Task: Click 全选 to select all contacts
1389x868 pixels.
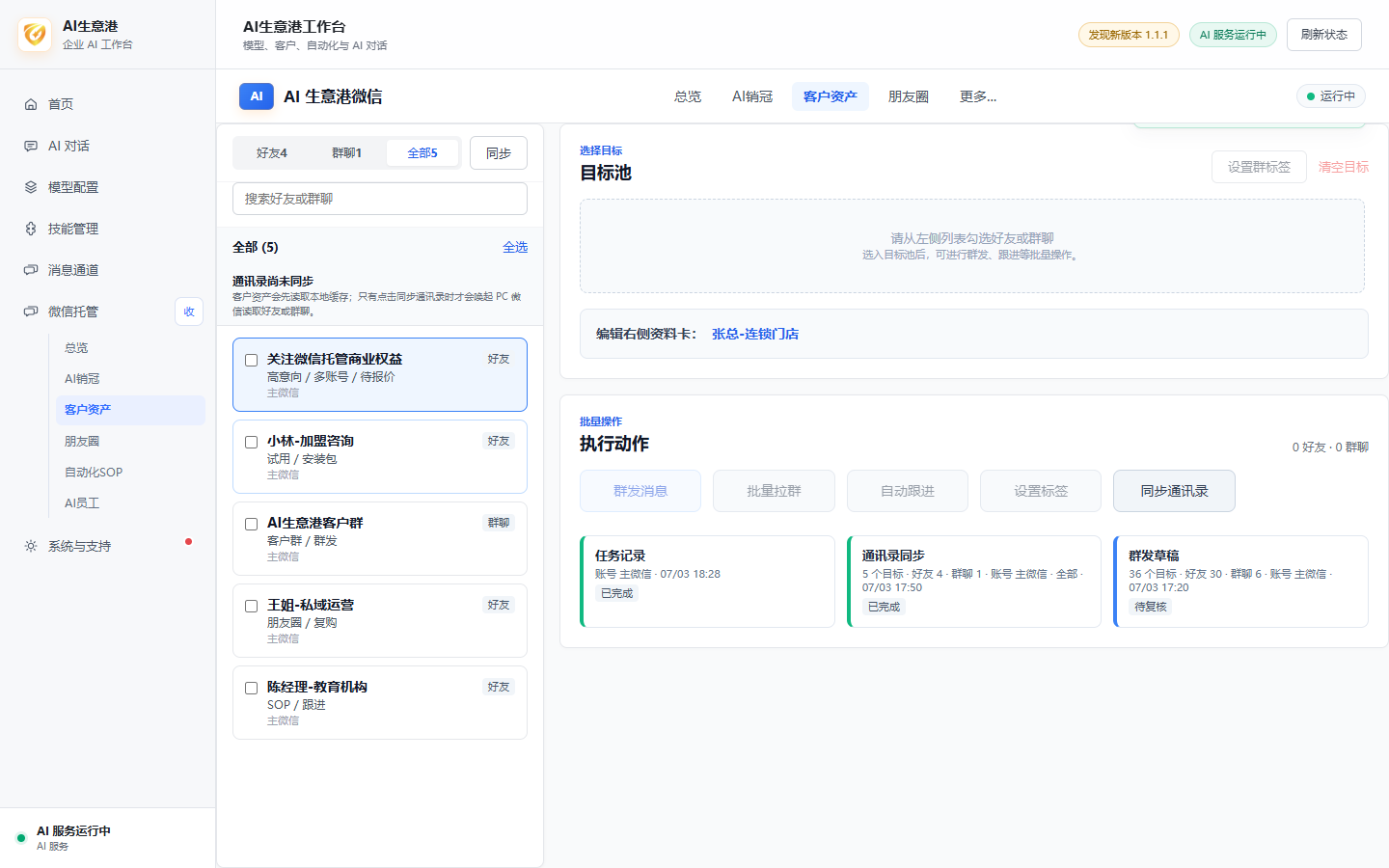Action: pyautogui.click(x=515, y=247)
